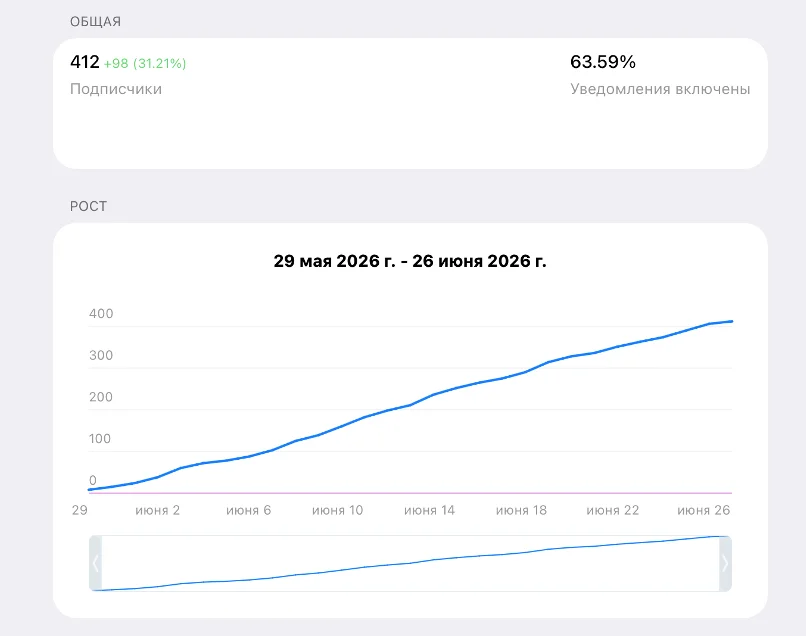Click the 200 y-axis label
Image resolution: width=806 pixels, height=636 pixels.
point(101,397)
